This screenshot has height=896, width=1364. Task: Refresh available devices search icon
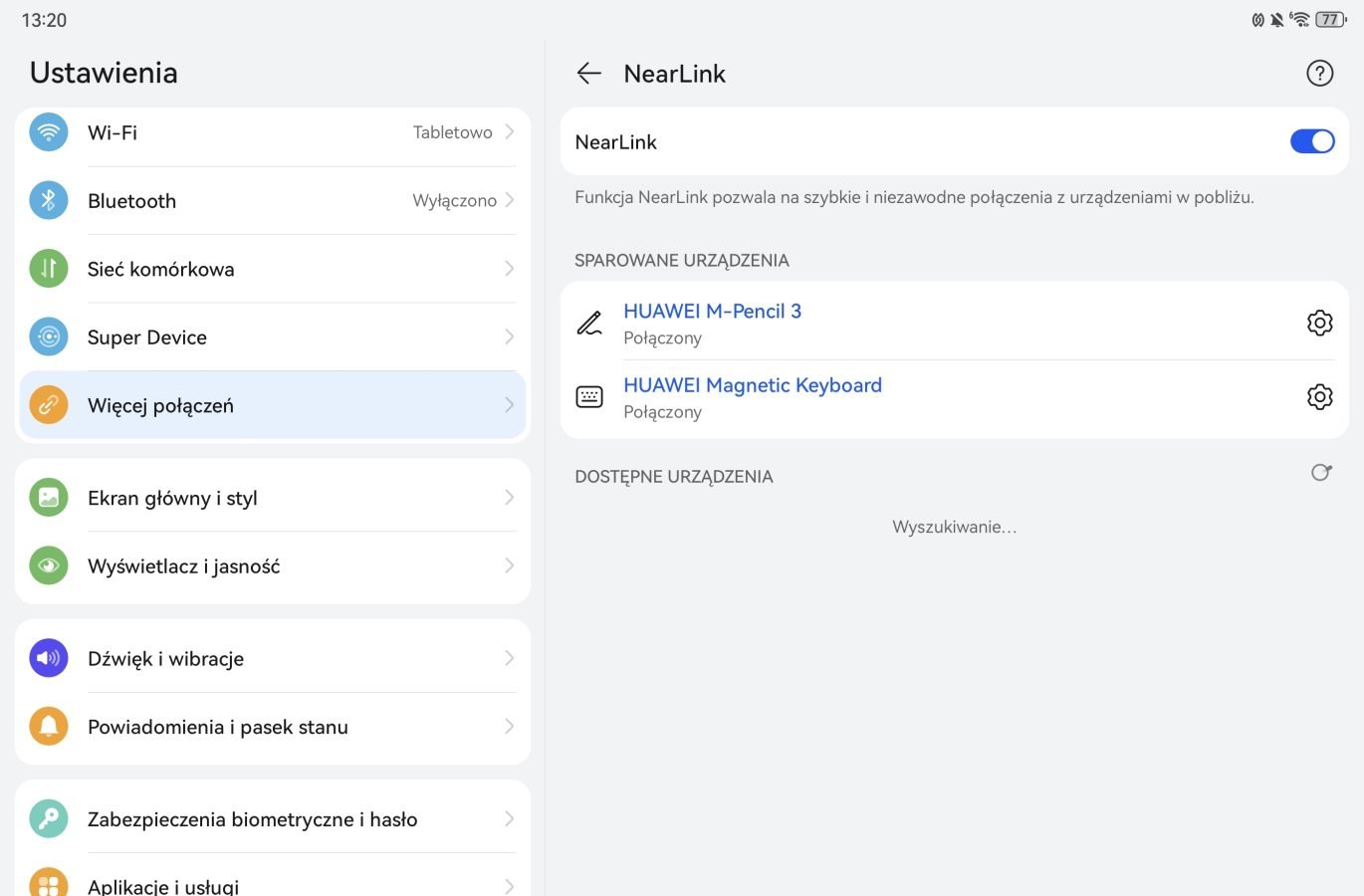(x=1321, y=473)
